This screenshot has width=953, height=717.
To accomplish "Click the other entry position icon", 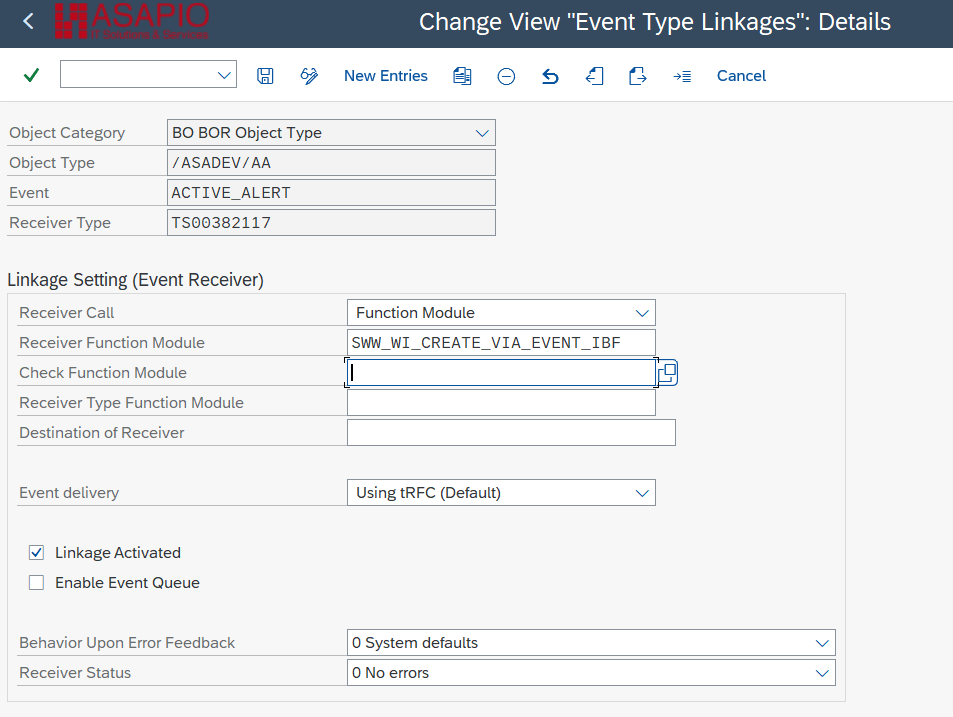I will [682, 76].
